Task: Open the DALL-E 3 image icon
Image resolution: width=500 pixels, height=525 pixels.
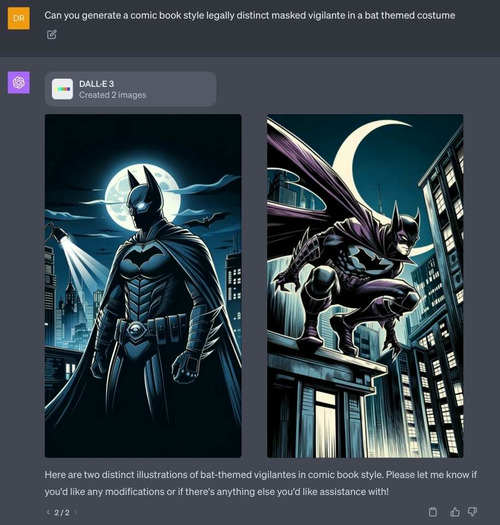Action: [x=62, y=89]
